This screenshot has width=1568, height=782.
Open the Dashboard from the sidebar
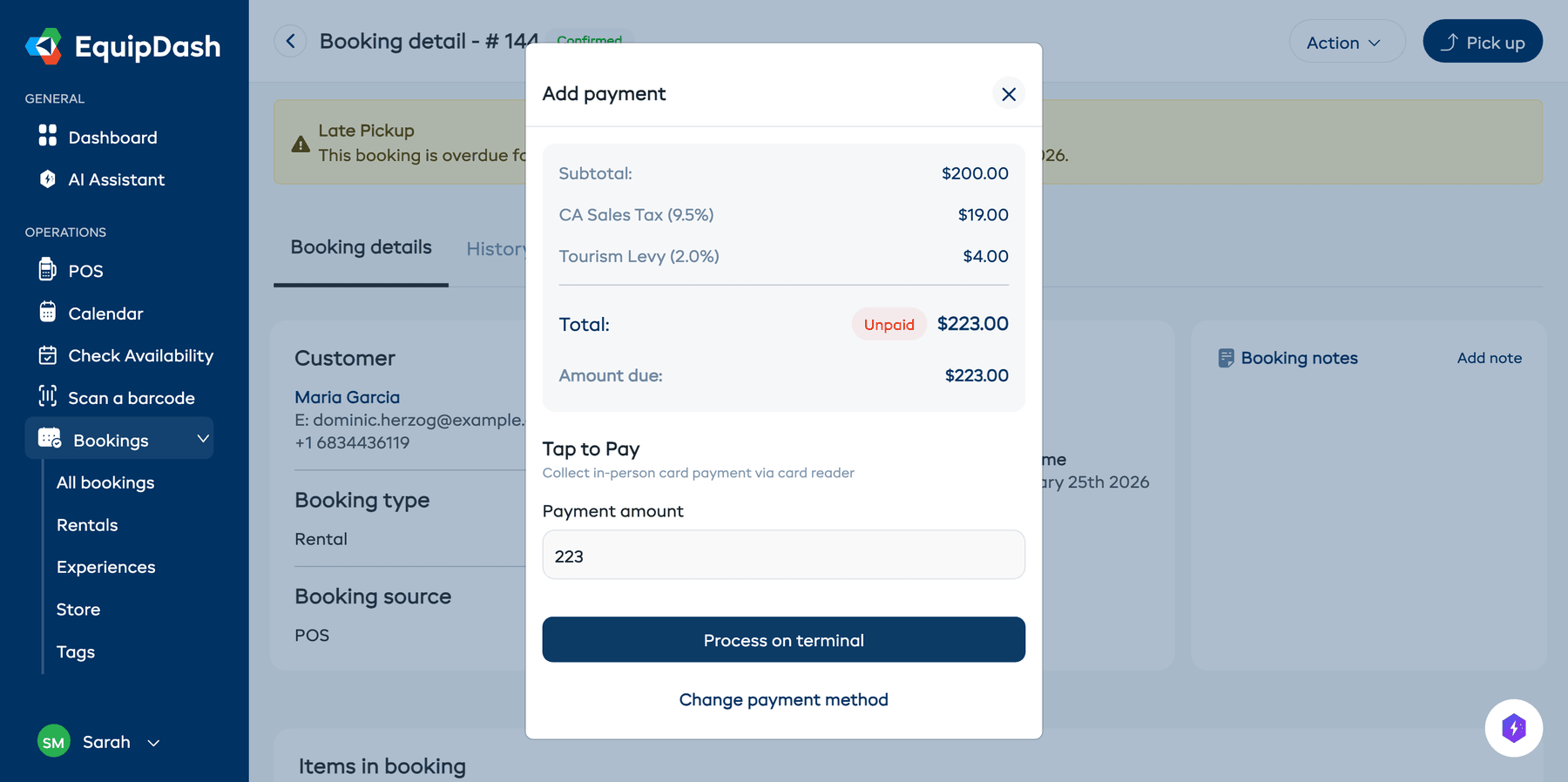point(112,137)
